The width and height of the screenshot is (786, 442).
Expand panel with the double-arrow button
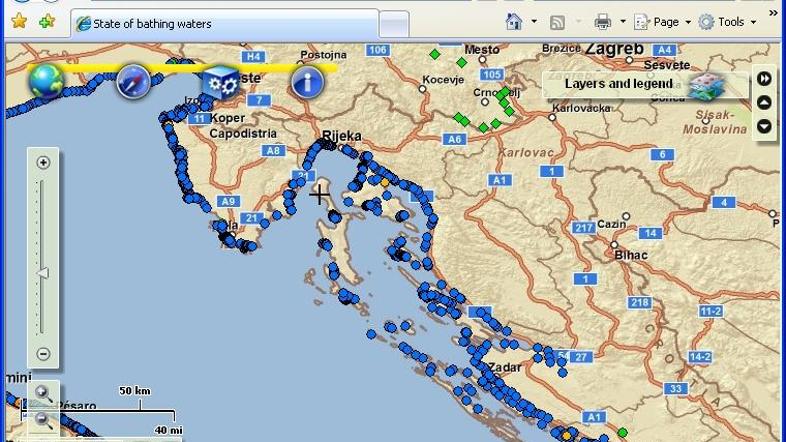click(765, 78)
